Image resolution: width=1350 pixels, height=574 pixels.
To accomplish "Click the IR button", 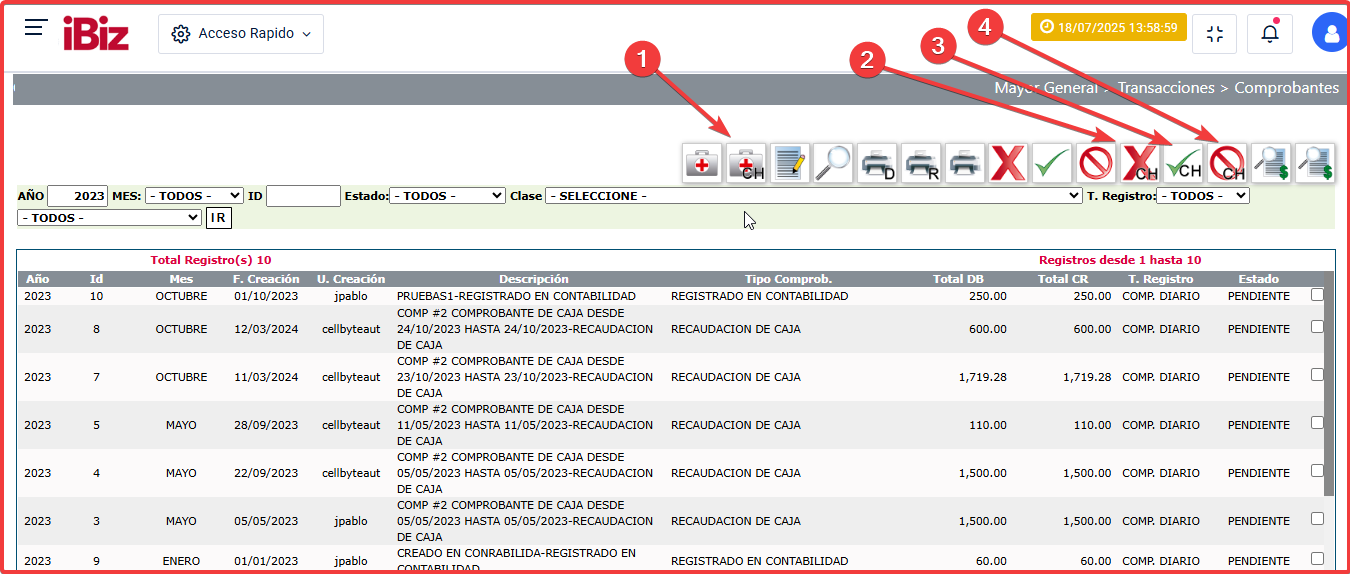I will [218, 217].
